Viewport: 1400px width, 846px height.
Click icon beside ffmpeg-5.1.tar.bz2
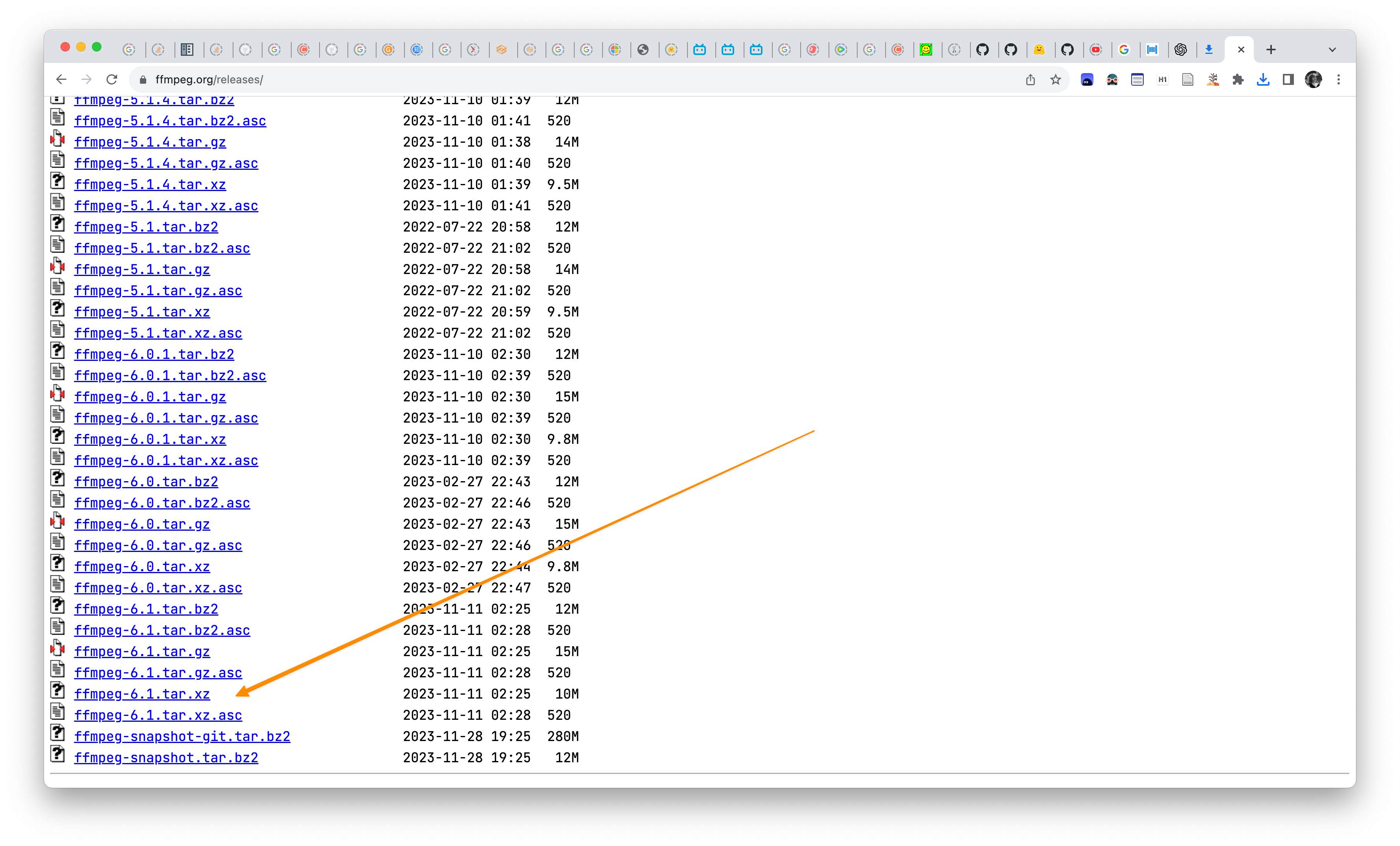57,223
